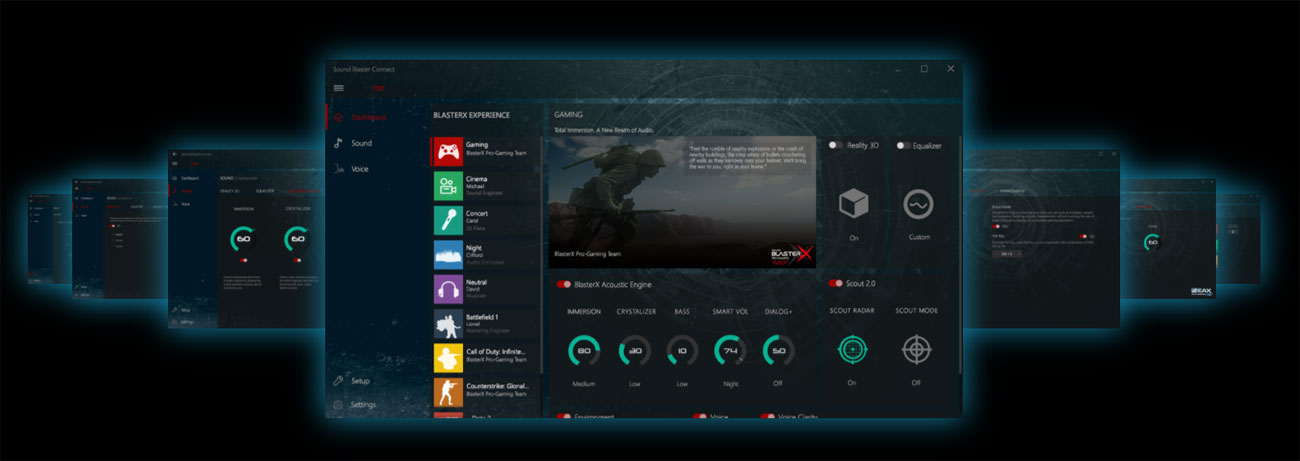
Task: Adjust the Immersion dial showing 80
Action: [x=584, y=350]
